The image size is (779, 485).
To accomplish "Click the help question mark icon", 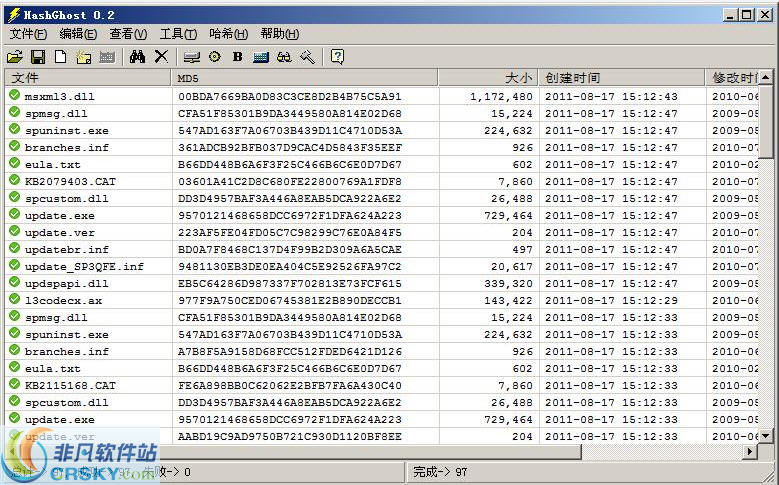I will click(x=337, y=57).
